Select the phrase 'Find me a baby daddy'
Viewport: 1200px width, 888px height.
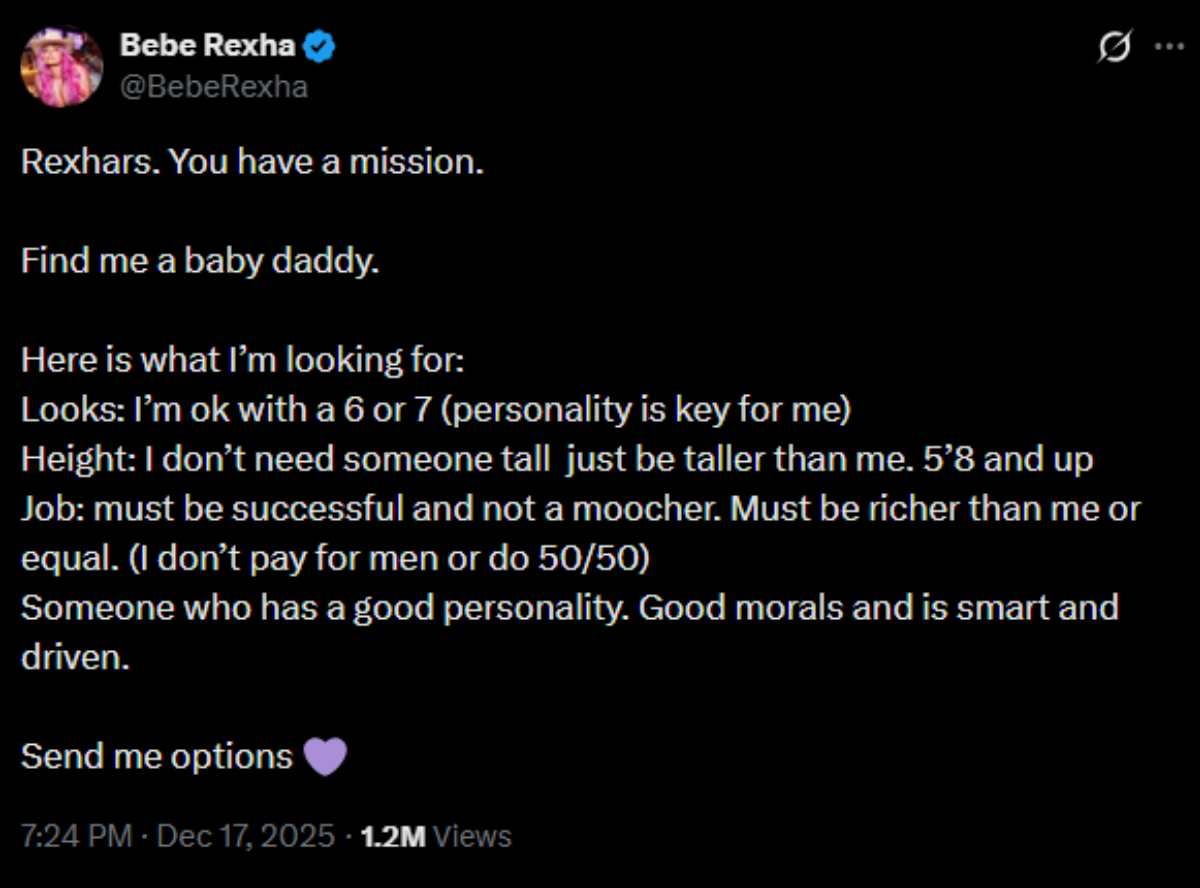(x=199, y=260)
